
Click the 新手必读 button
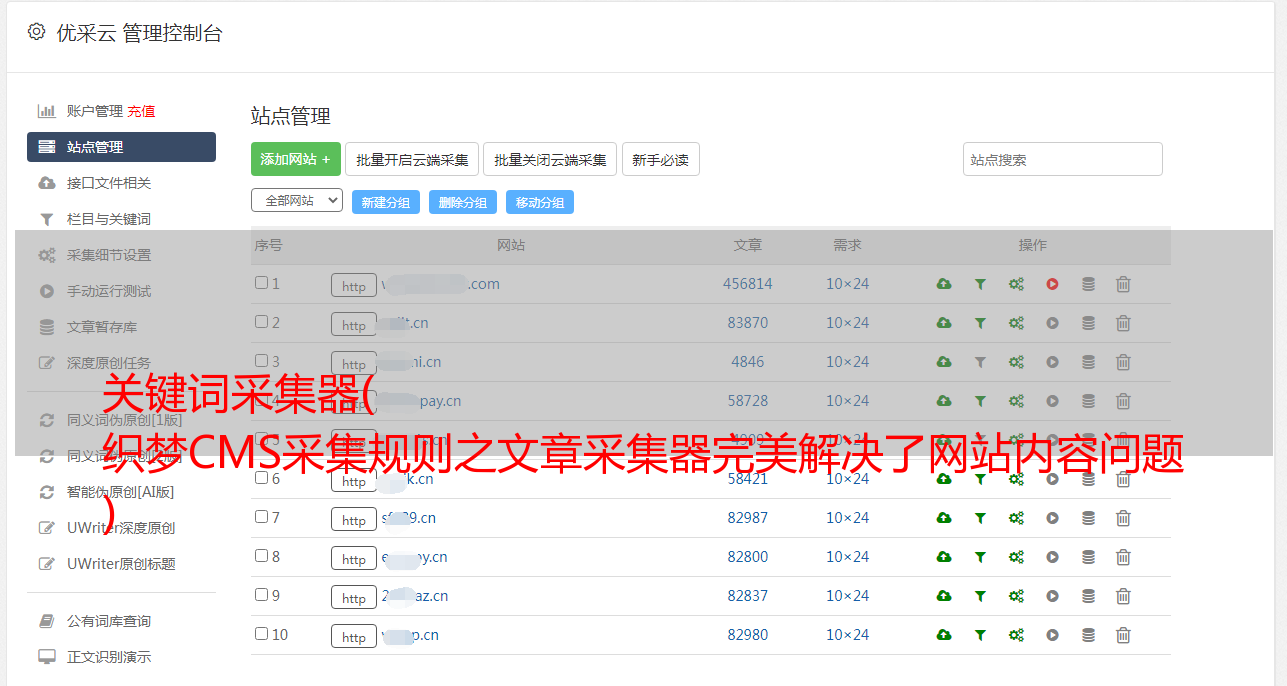[x=661, y=159]
